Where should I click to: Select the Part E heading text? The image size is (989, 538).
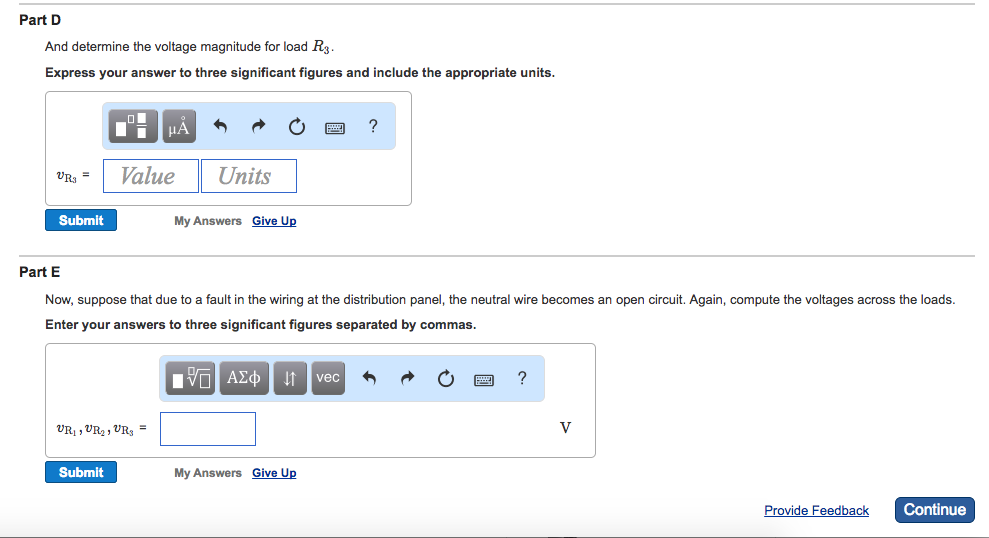click(40, 272)
